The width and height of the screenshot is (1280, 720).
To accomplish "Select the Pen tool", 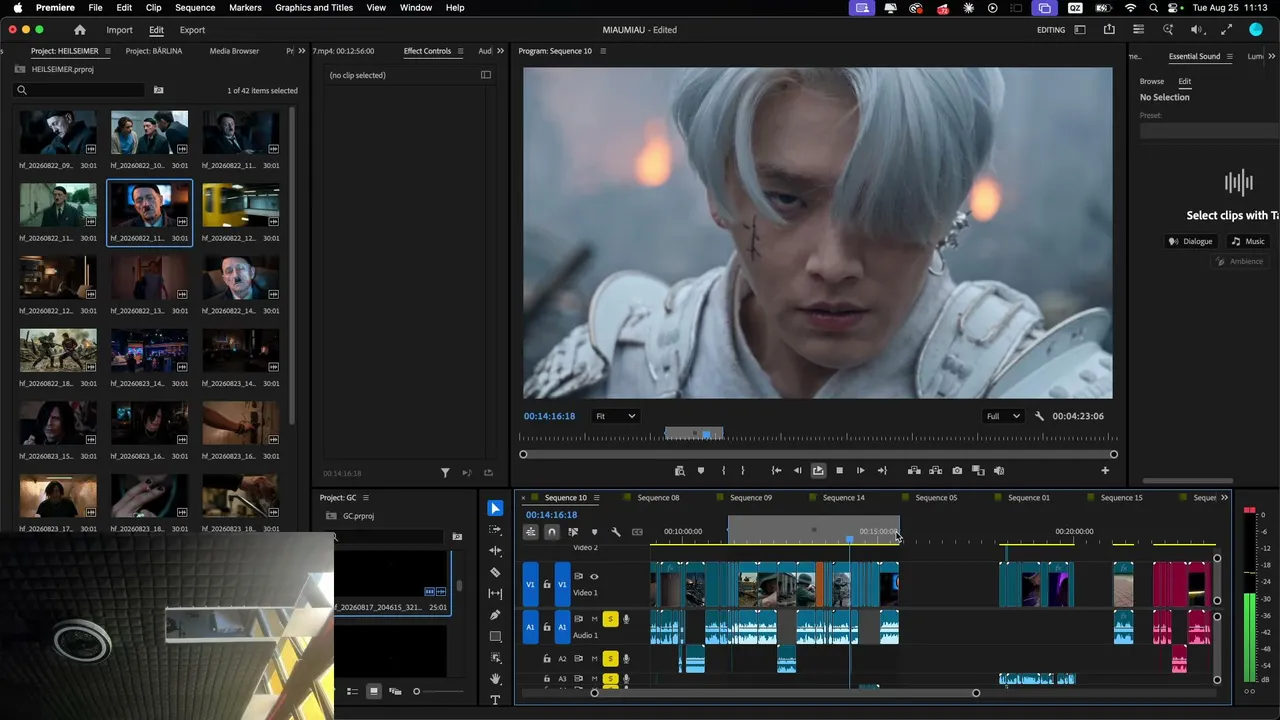I will click(x=495, y=615).
